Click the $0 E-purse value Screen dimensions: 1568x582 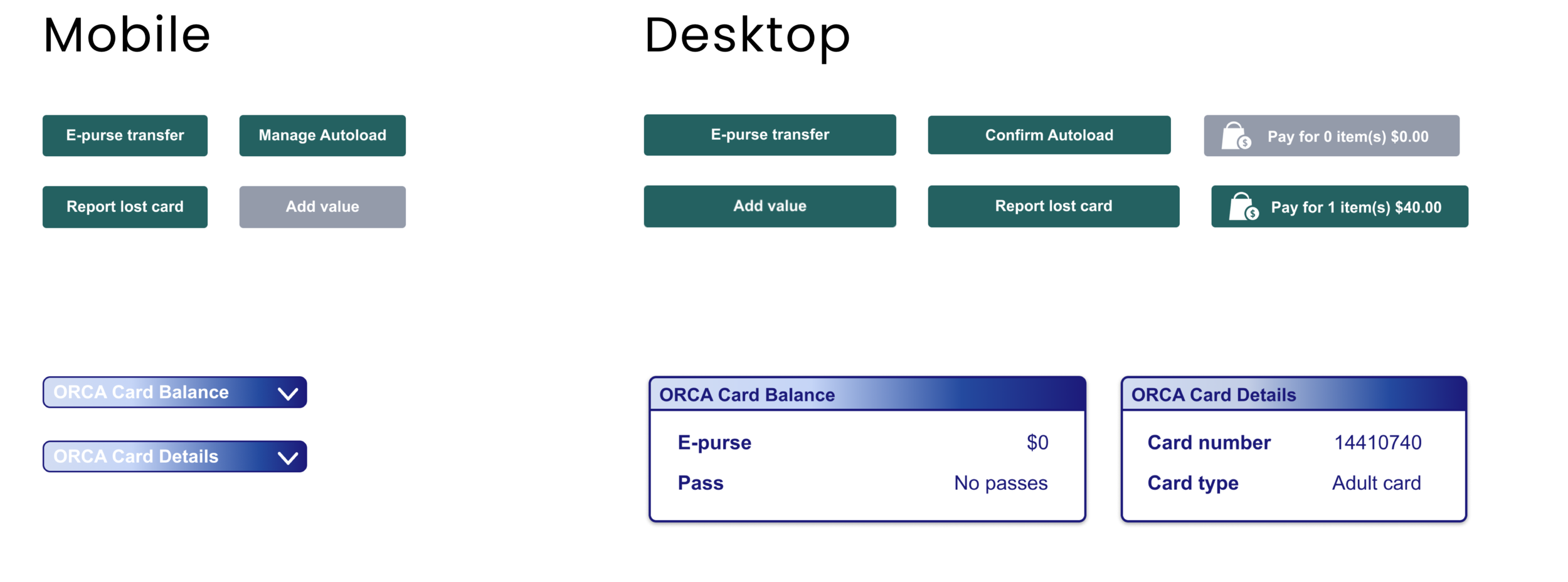[x=1037, y=443]
